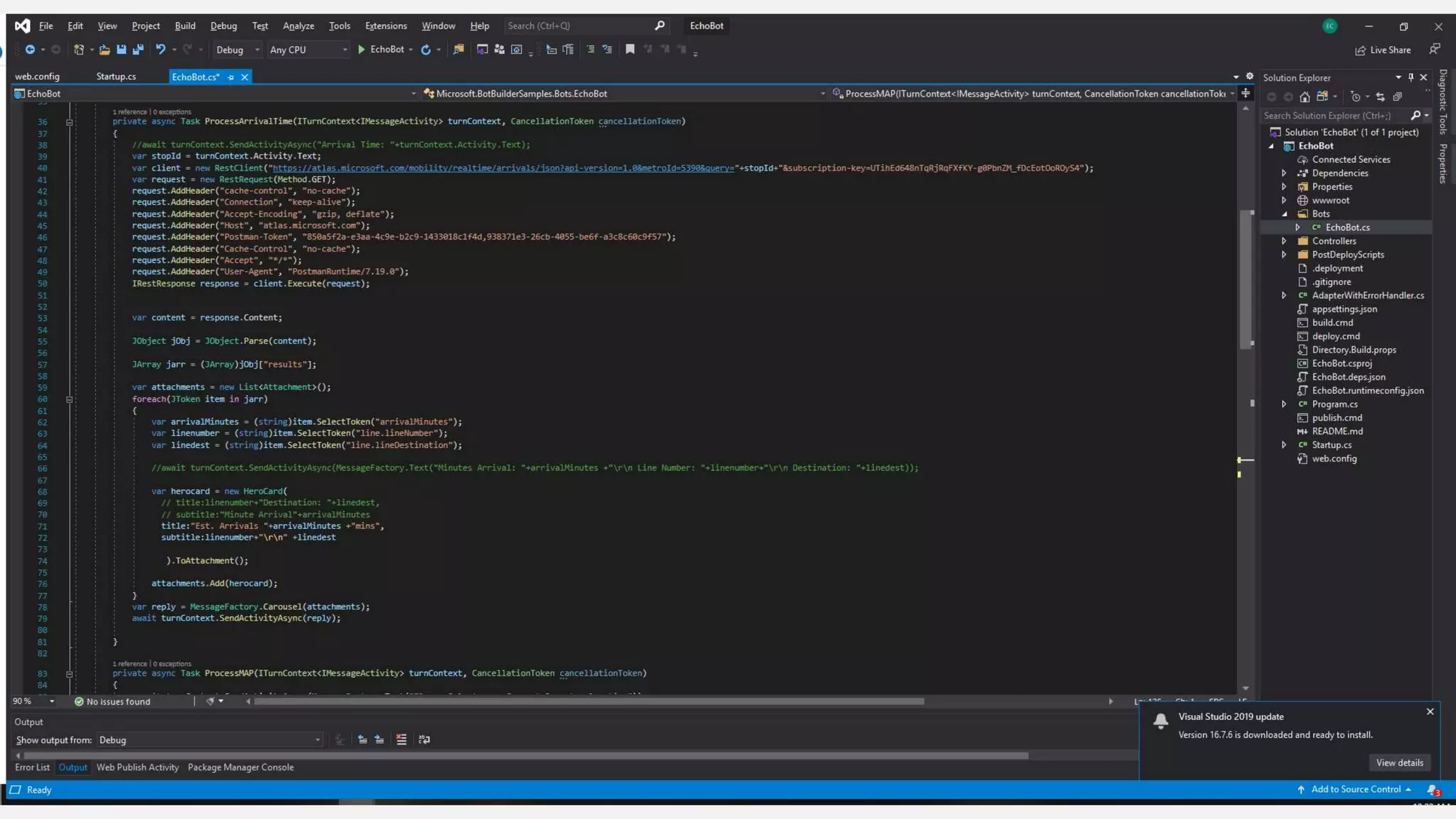The width and height of the screenshot is (1456, 819).
Task: Click Collapse All in Solution Explorer
Action: [1398, 97]
